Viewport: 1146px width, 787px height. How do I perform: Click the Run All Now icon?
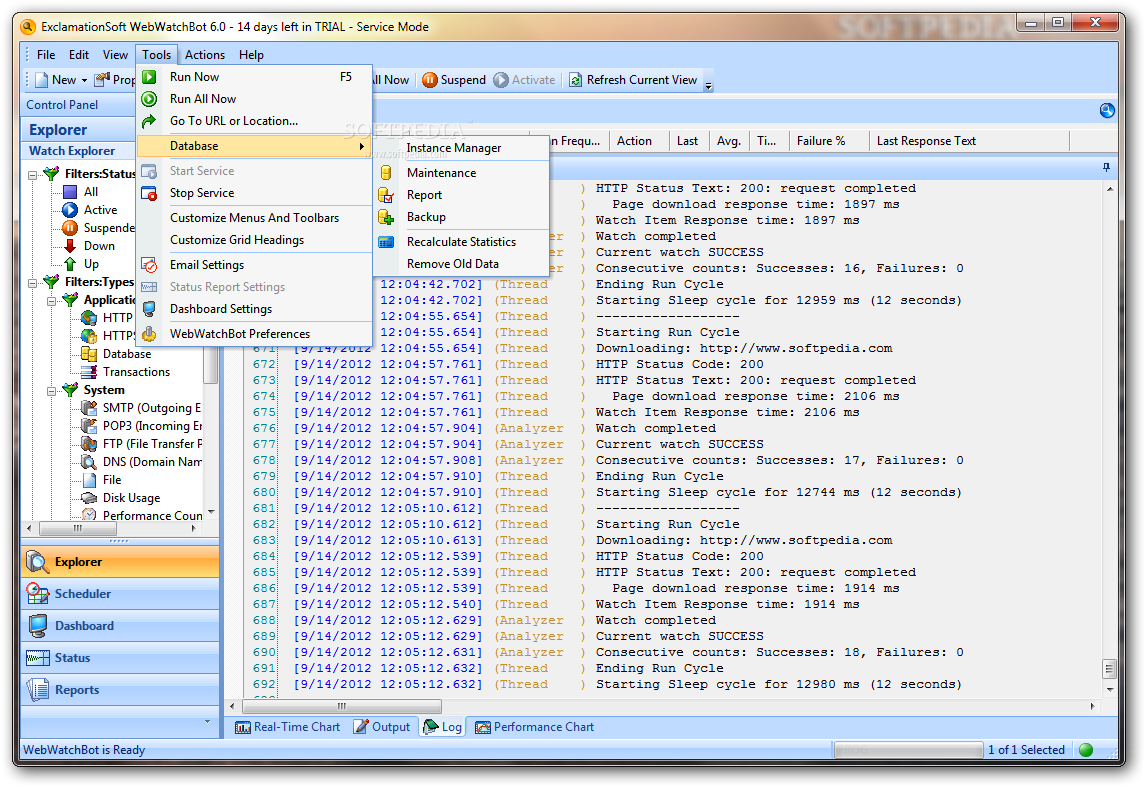[149, 99]
